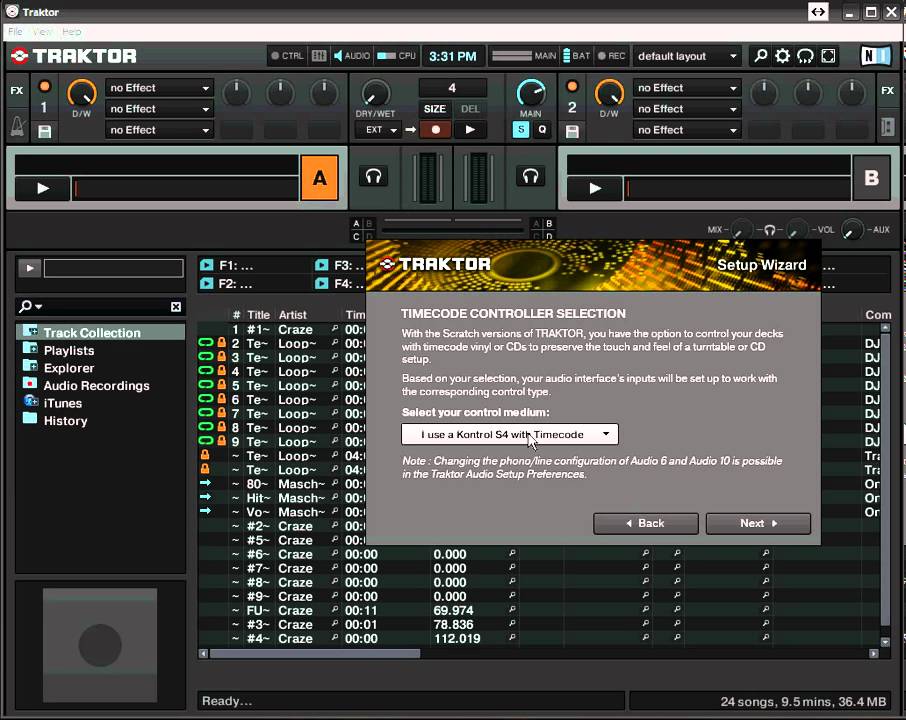This screenshot has height=720, width=906.
Task: Click favorite slot F2 icon
Action: (x=206, y=284)
